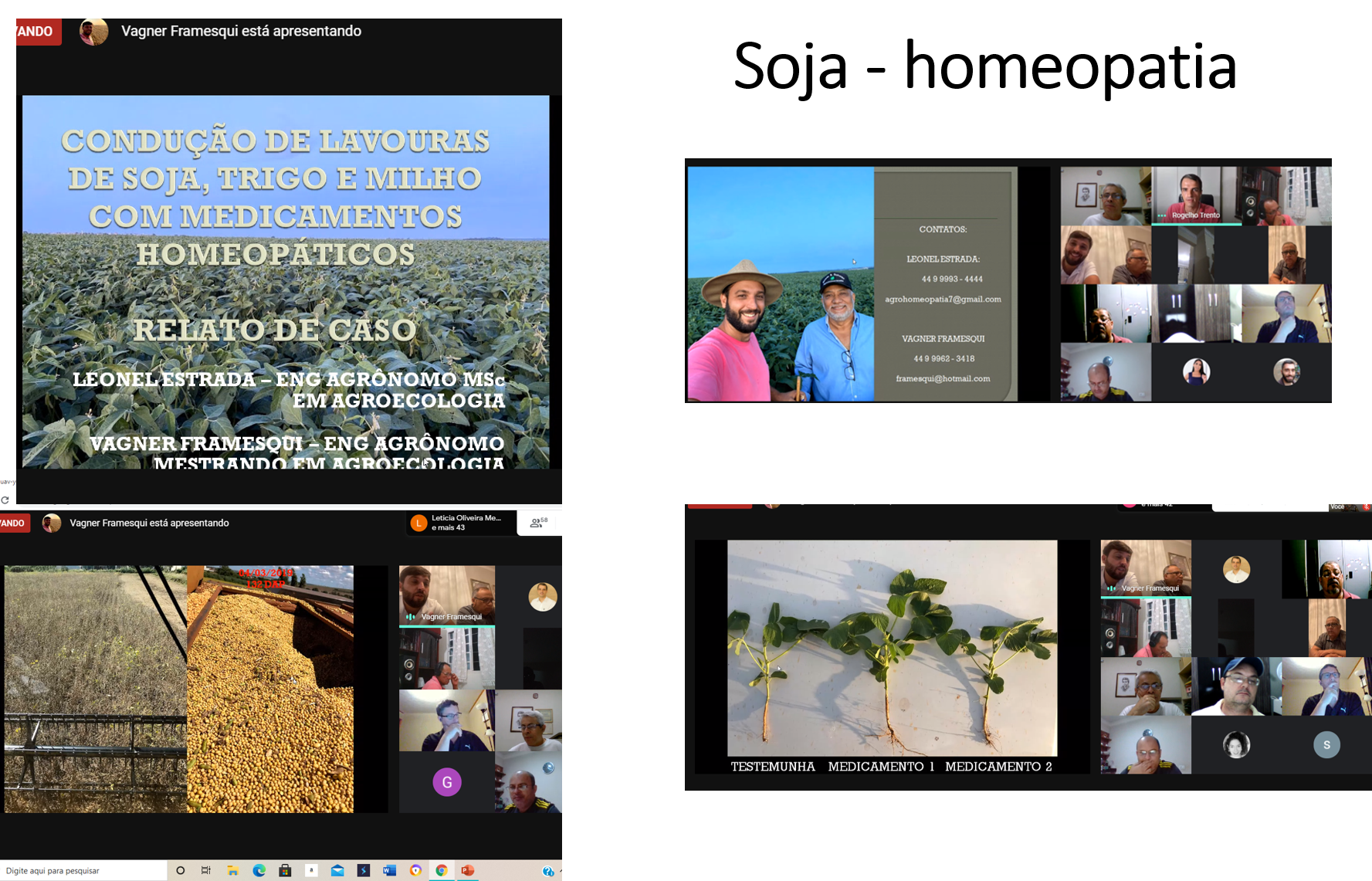Click the blue help icon in system tray
1372x881 pixels.
(x=547, y=871)
